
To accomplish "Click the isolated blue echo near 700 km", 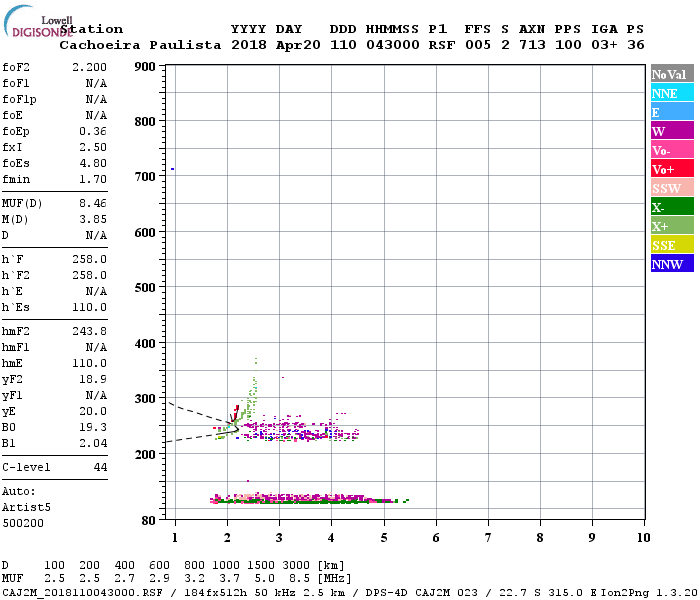I will tap(172, 169).
